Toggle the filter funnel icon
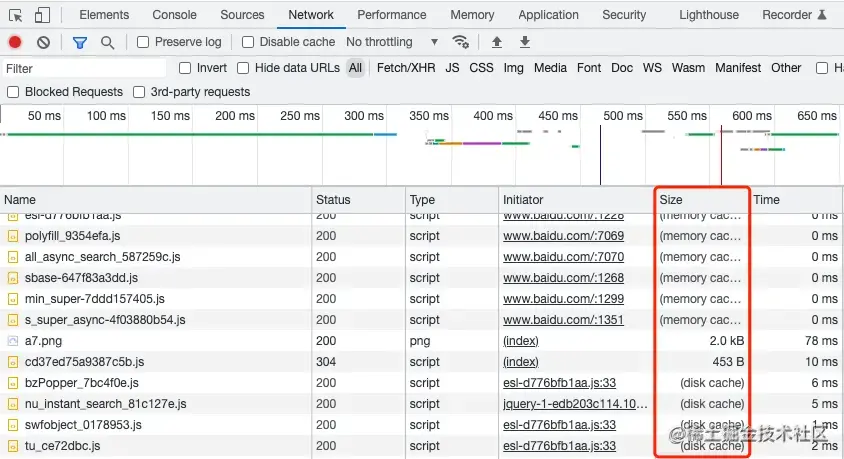Viewport: 844px width, 459px height. click(x=80, y=43)
